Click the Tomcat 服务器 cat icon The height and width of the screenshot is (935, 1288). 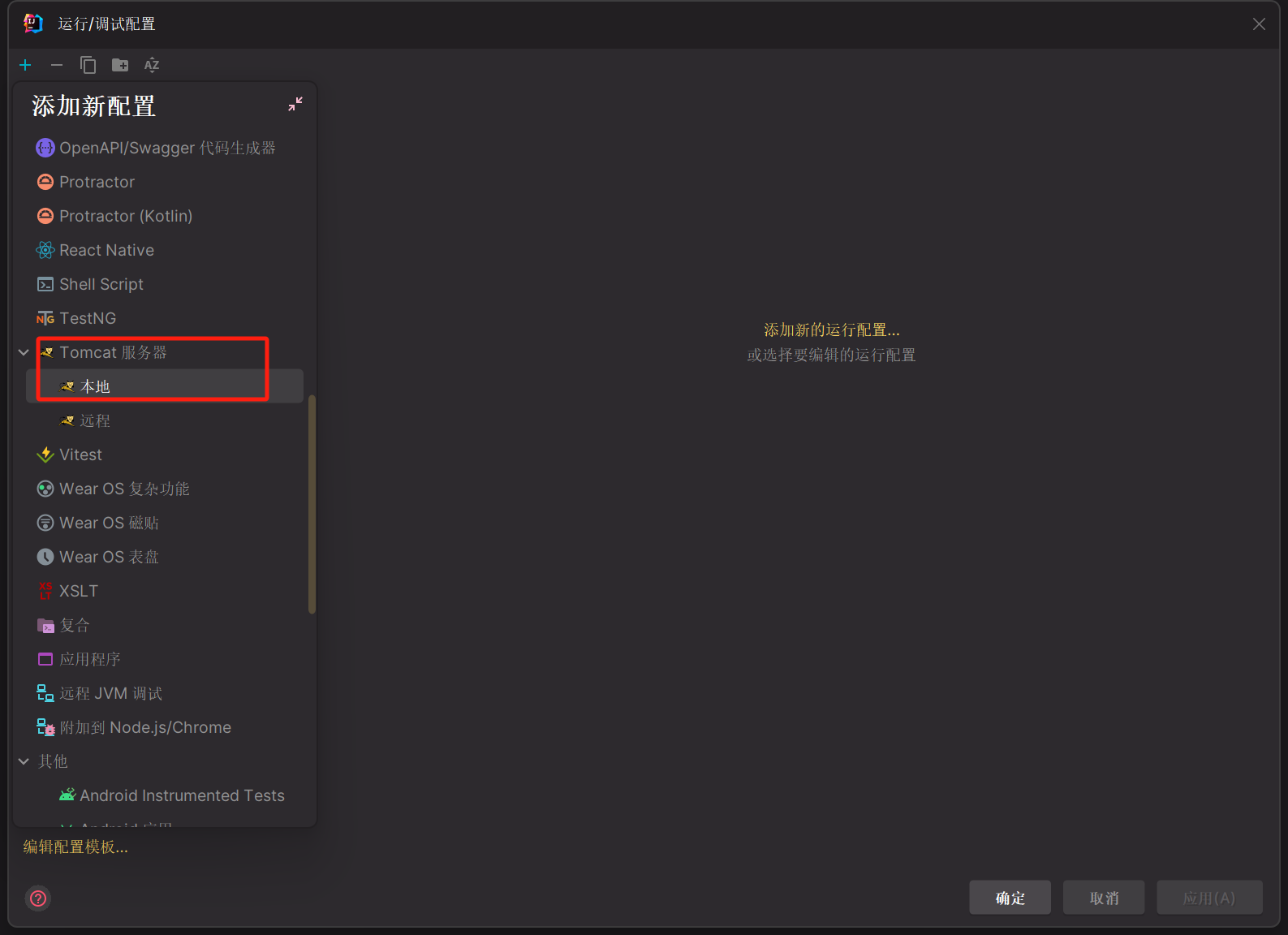point(46,352)
